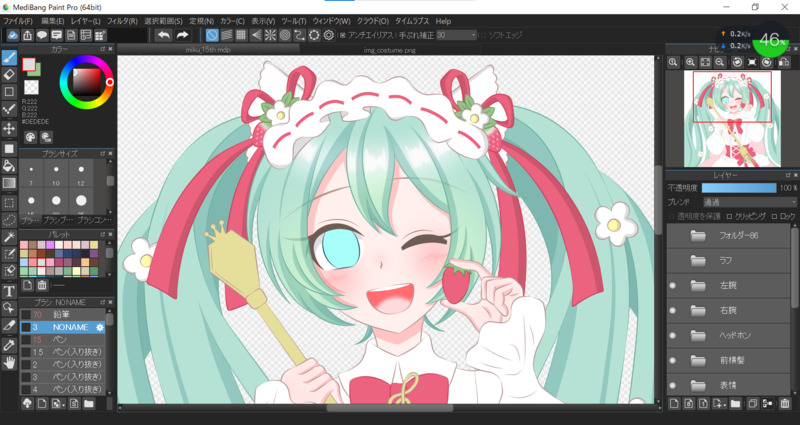Delete layer with trash icon
Viewport: 800px width, 425px height.
(785, 404)
